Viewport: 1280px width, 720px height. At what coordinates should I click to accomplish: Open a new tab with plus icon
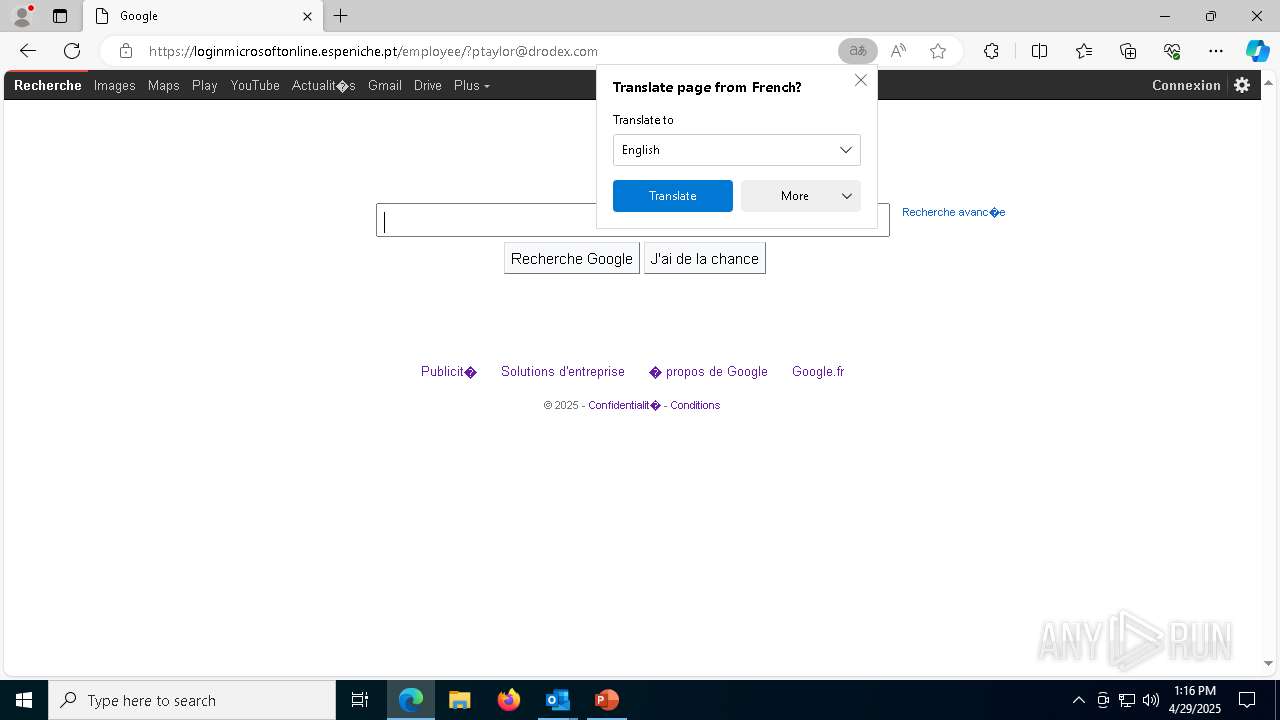point(341,16)
